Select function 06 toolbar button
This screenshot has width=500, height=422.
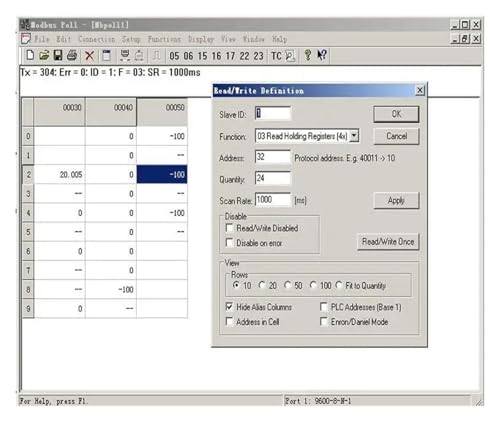pyautogui.click(x=188, y=56)
